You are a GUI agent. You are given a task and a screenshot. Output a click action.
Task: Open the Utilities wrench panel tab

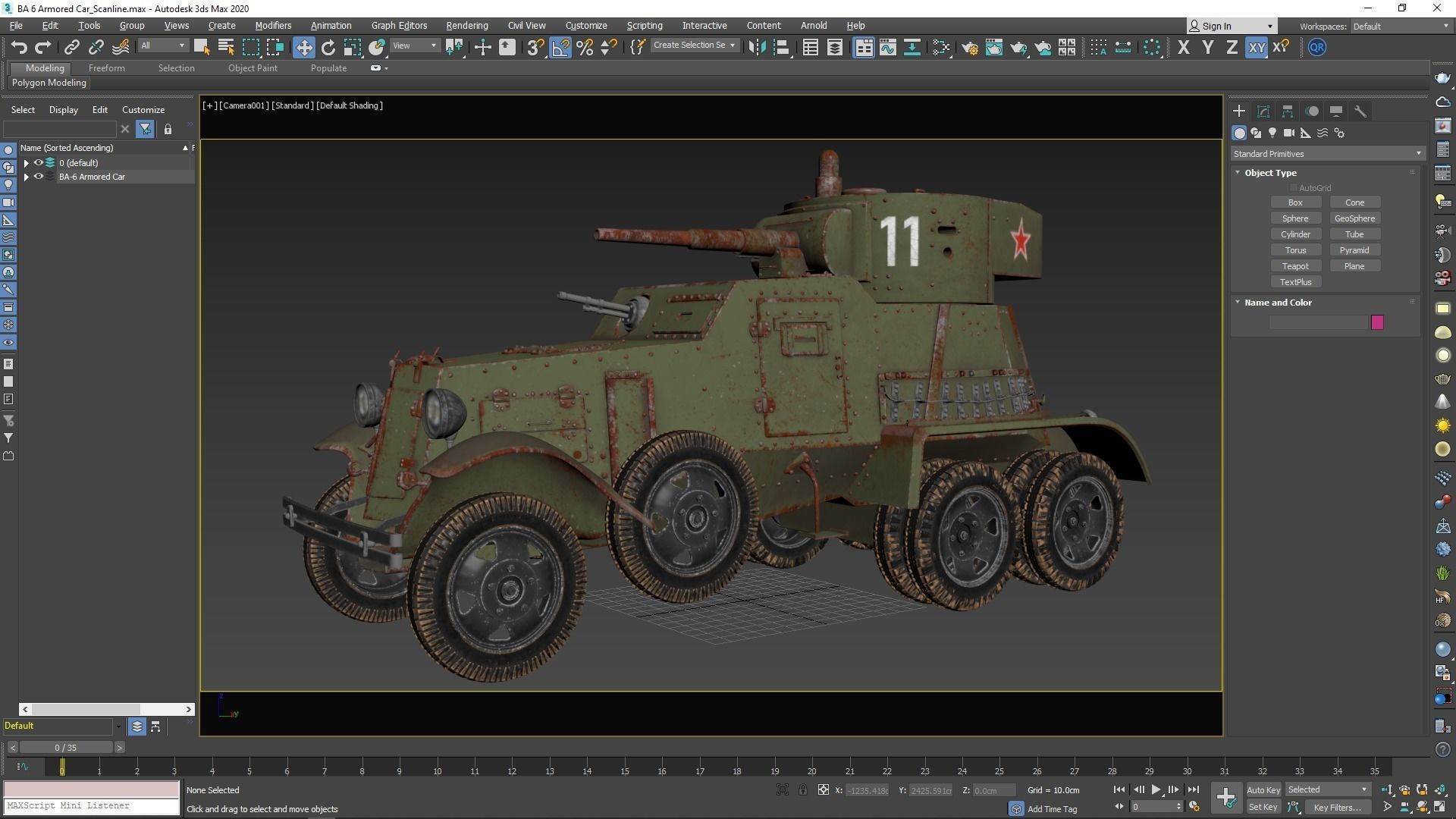click(1360, 111)
